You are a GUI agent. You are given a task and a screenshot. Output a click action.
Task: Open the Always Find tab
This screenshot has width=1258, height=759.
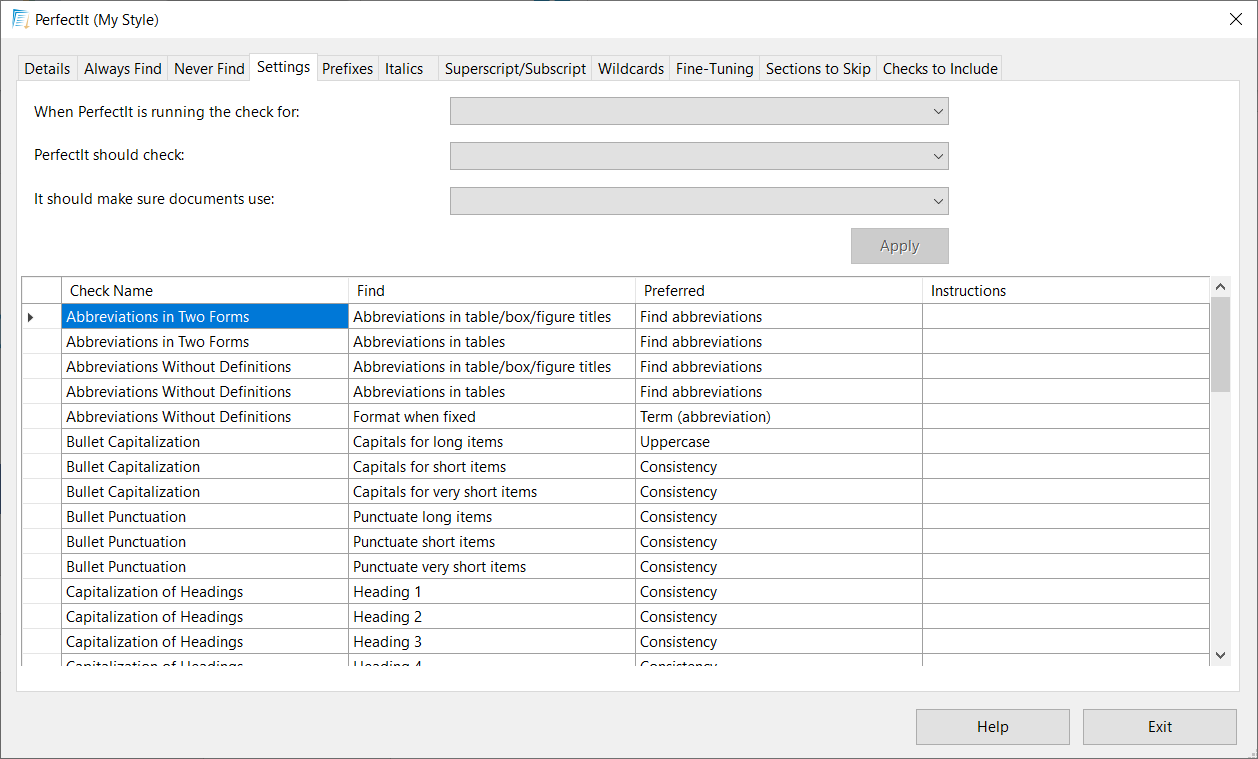point(122,69)
